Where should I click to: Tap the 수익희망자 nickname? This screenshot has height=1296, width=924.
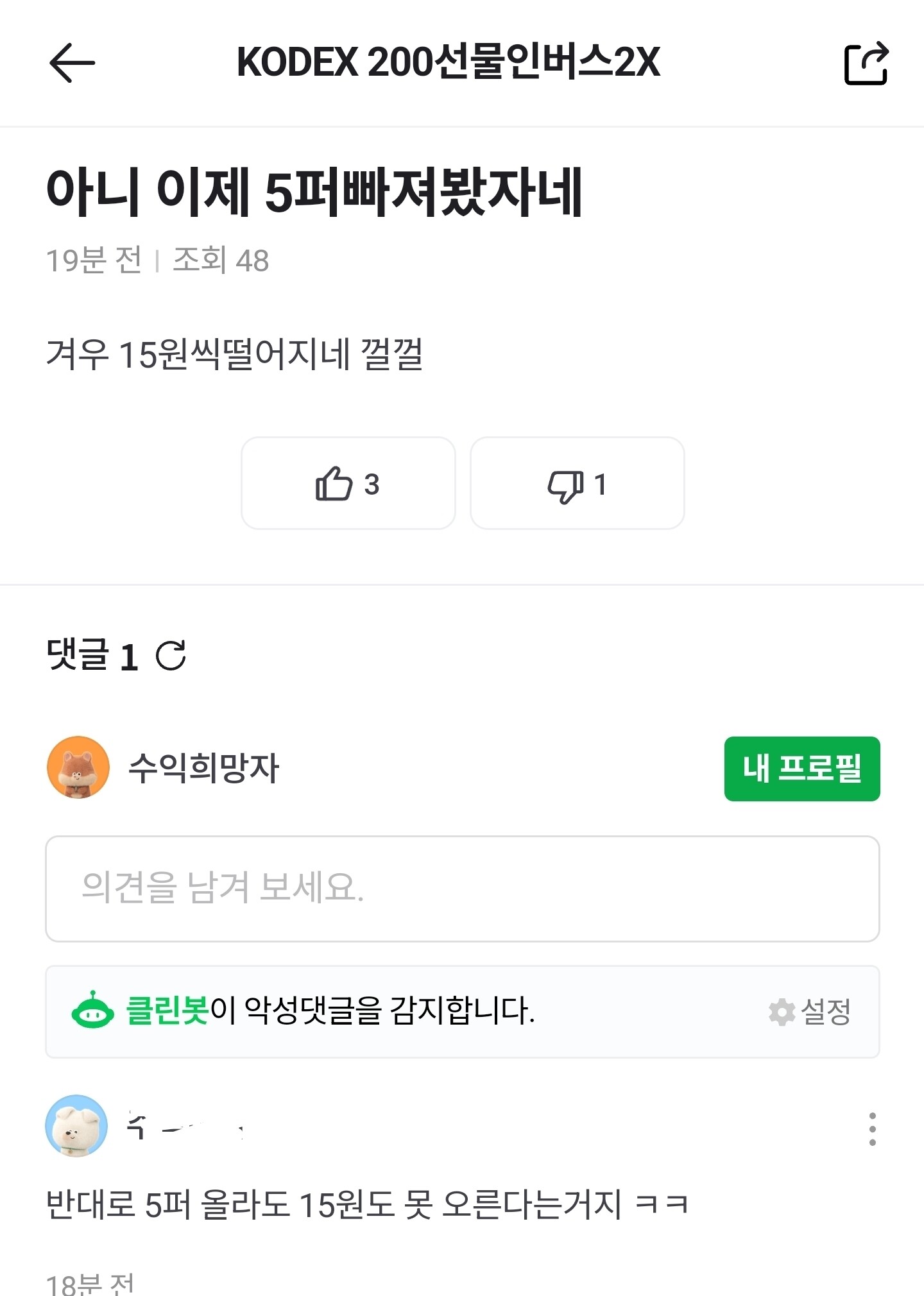204,768
